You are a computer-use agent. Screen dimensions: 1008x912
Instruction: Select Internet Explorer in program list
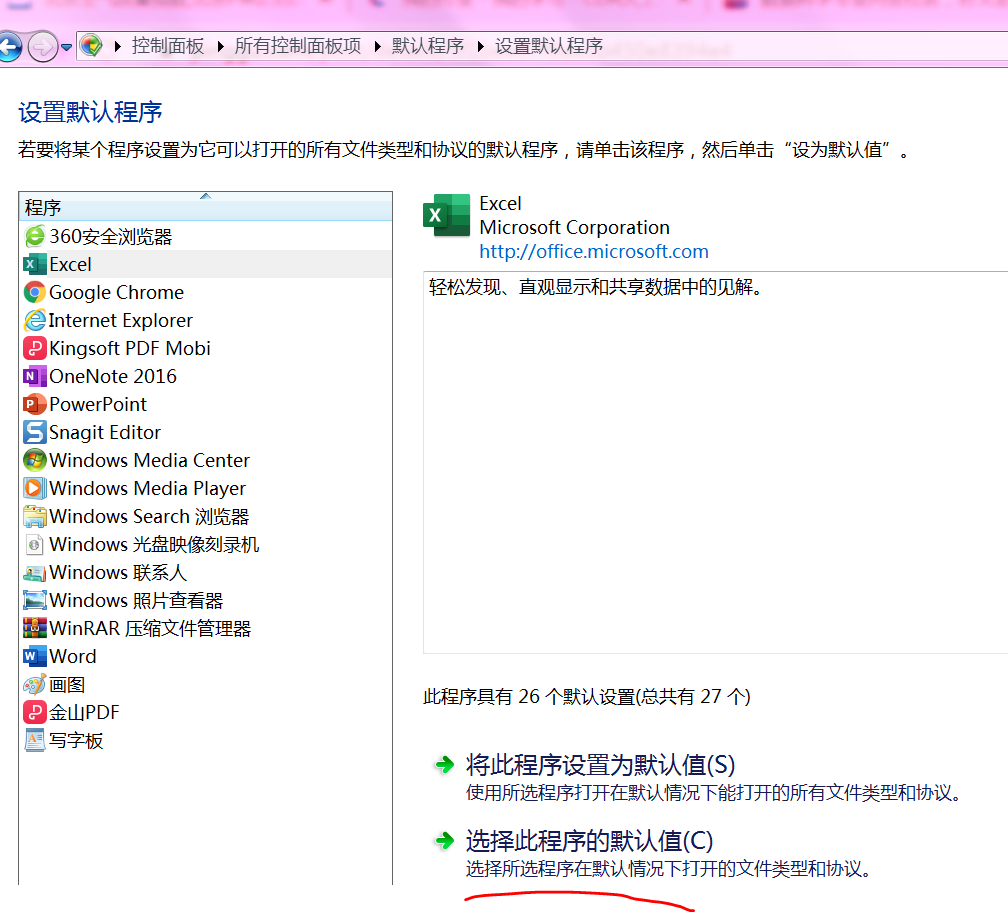tap(120, 320)
